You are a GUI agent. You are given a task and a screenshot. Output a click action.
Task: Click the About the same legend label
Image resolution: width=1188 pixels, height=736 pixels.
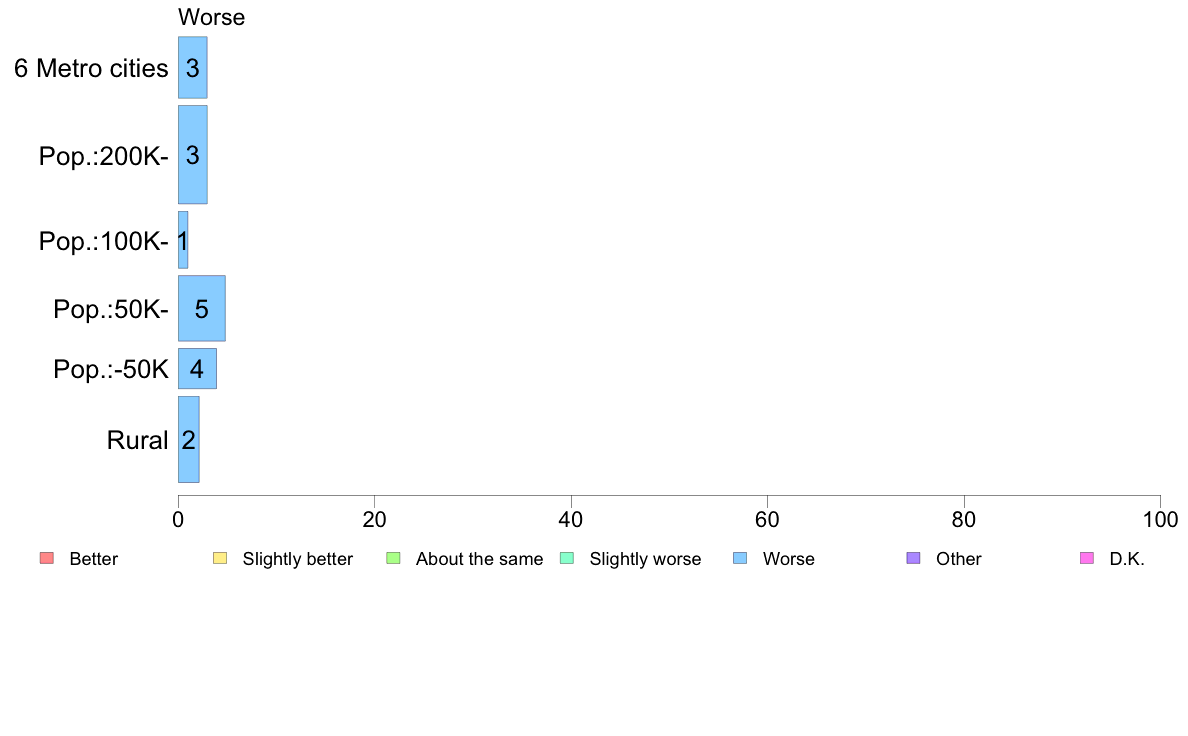click(x=480, y=559)
